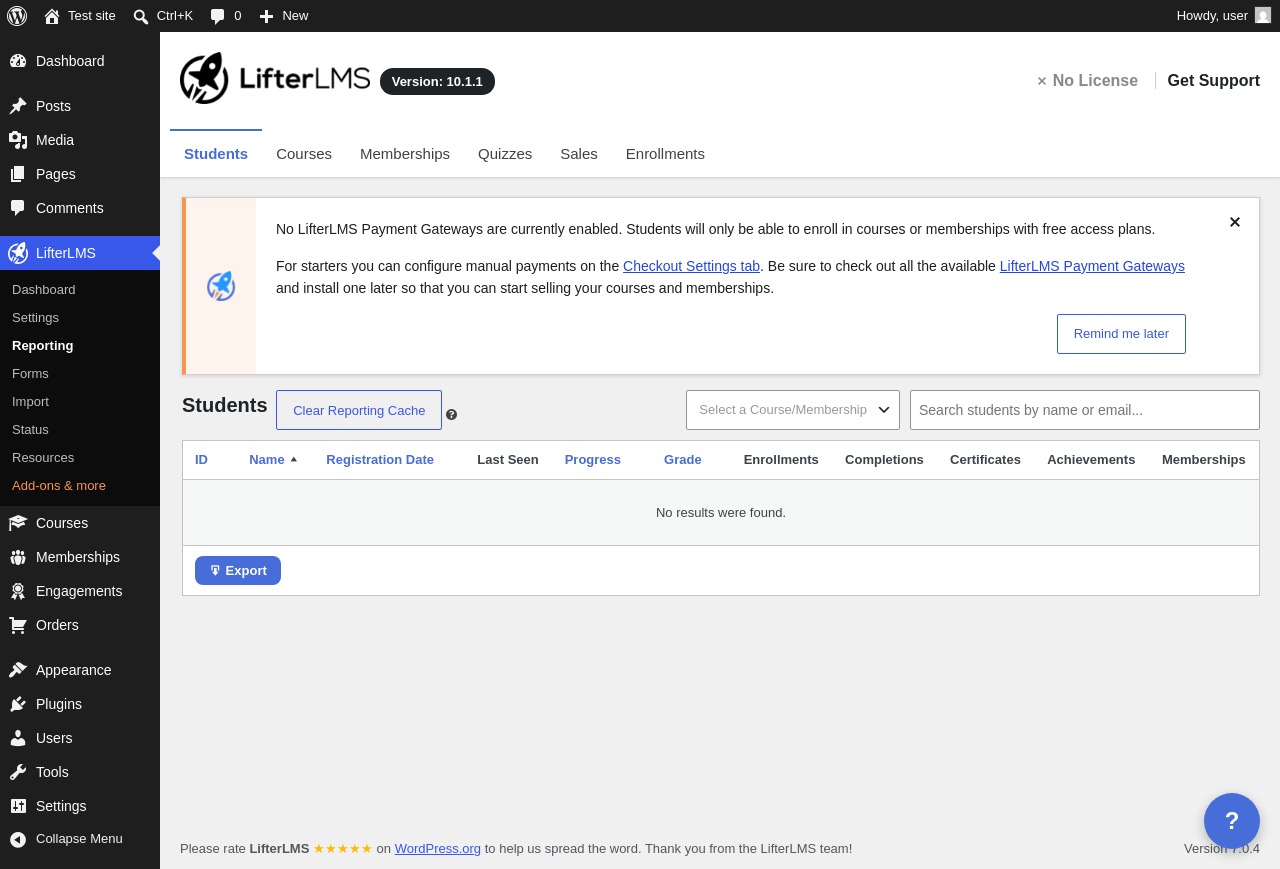Viewport: 1280px width, 869px height.
Task: Sort students by ID column
Action: tap(201, 460)
